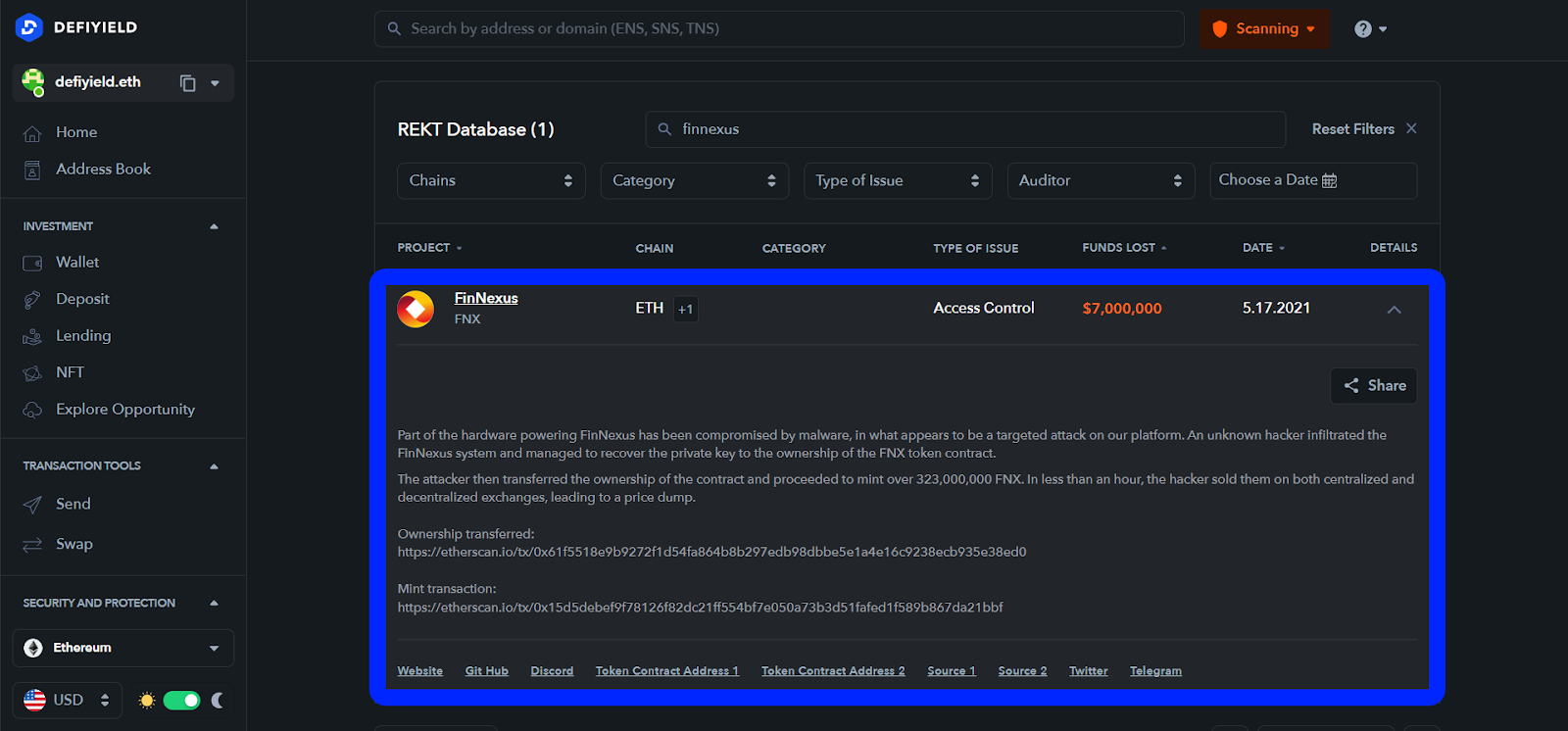The image size is (1568, 731).
Task: Select the moon dark-mode icon
Action: pos(218,700)
